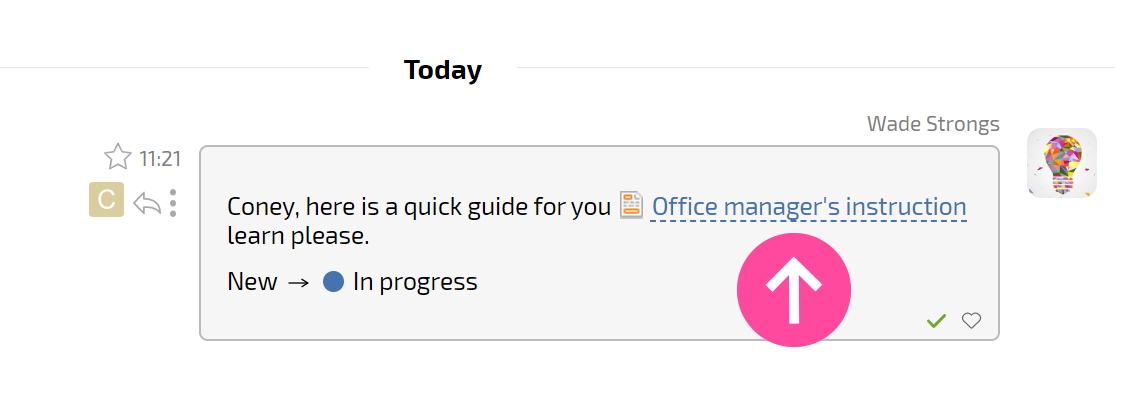The height and width of the screenshot is (396, 1136).
Task: Click the New previous status label
Action: pos(252,282)
